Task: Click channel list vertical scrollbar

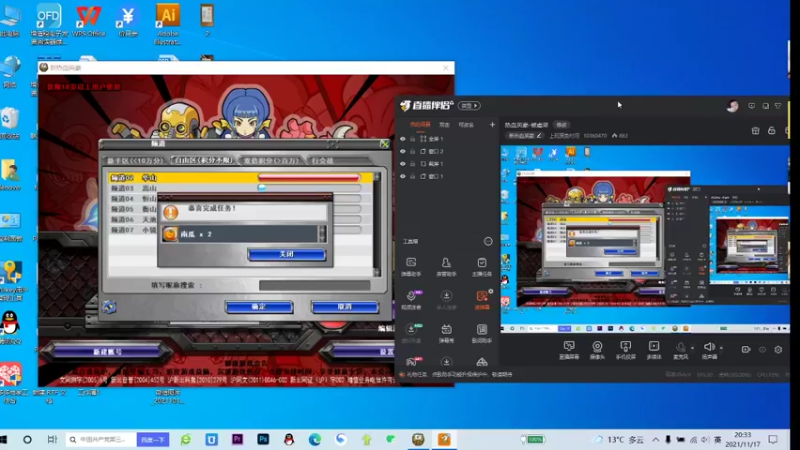Action: coord(377,224)
